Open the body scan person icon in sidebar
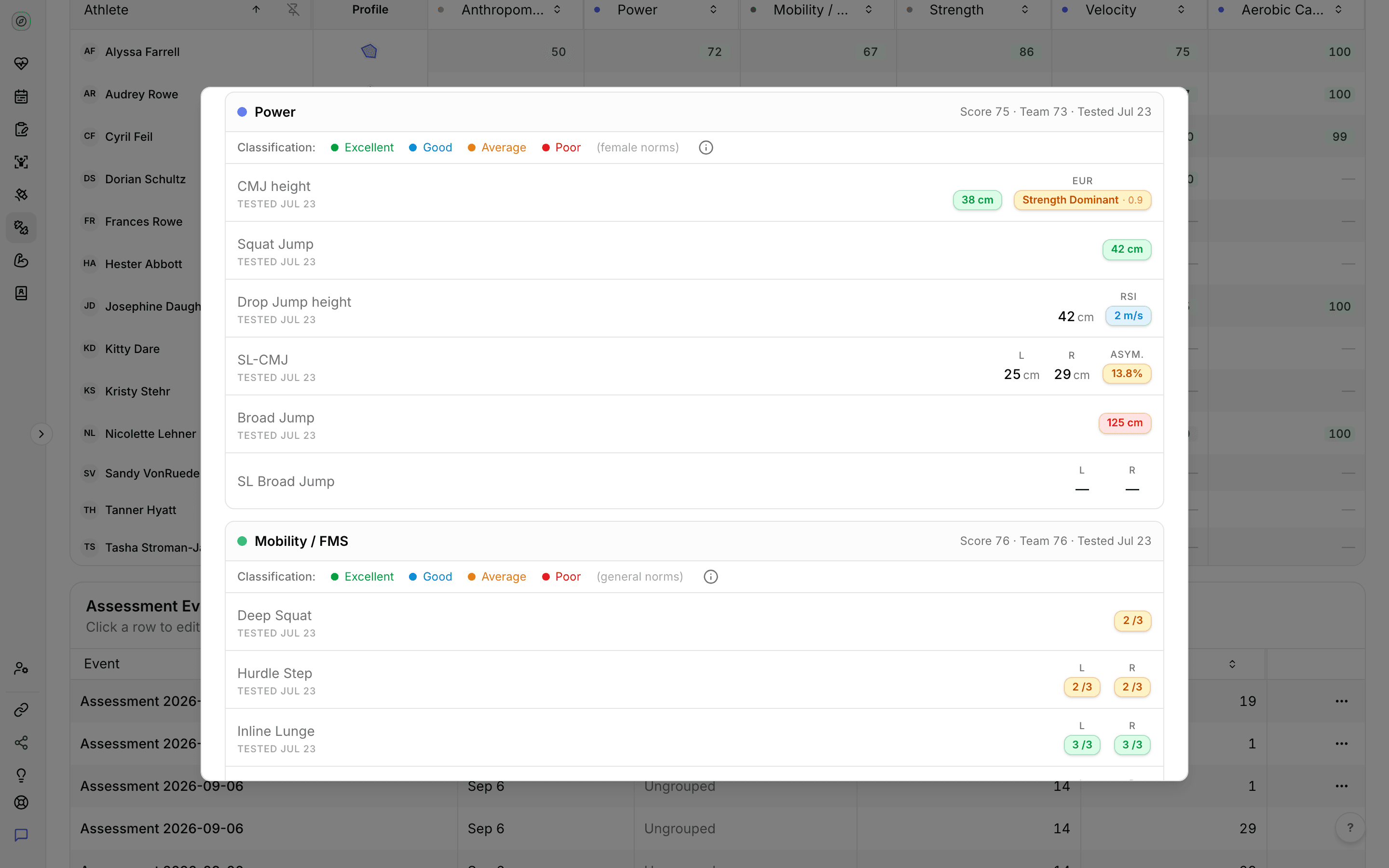The width and height of the screenshot is (1389, 868). point(21,162)
